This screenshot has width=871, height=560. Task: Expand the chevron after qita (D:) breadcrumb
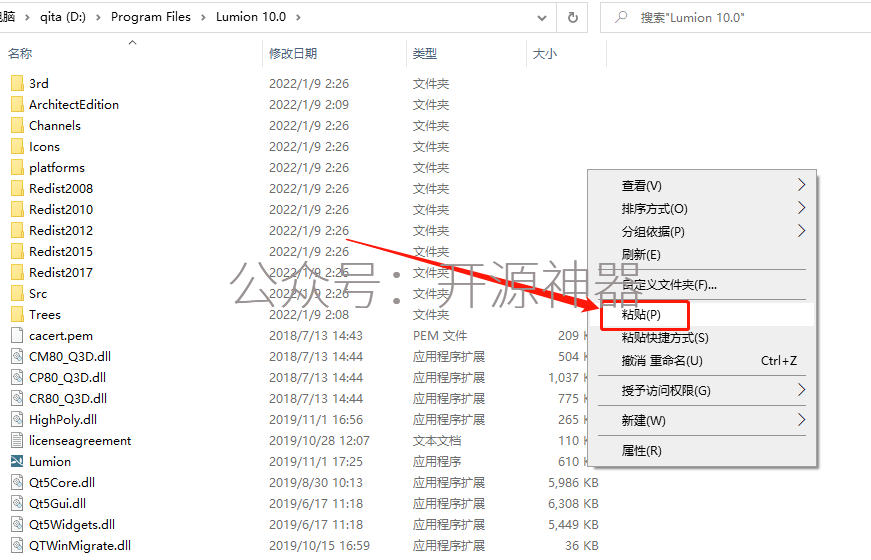98,17
